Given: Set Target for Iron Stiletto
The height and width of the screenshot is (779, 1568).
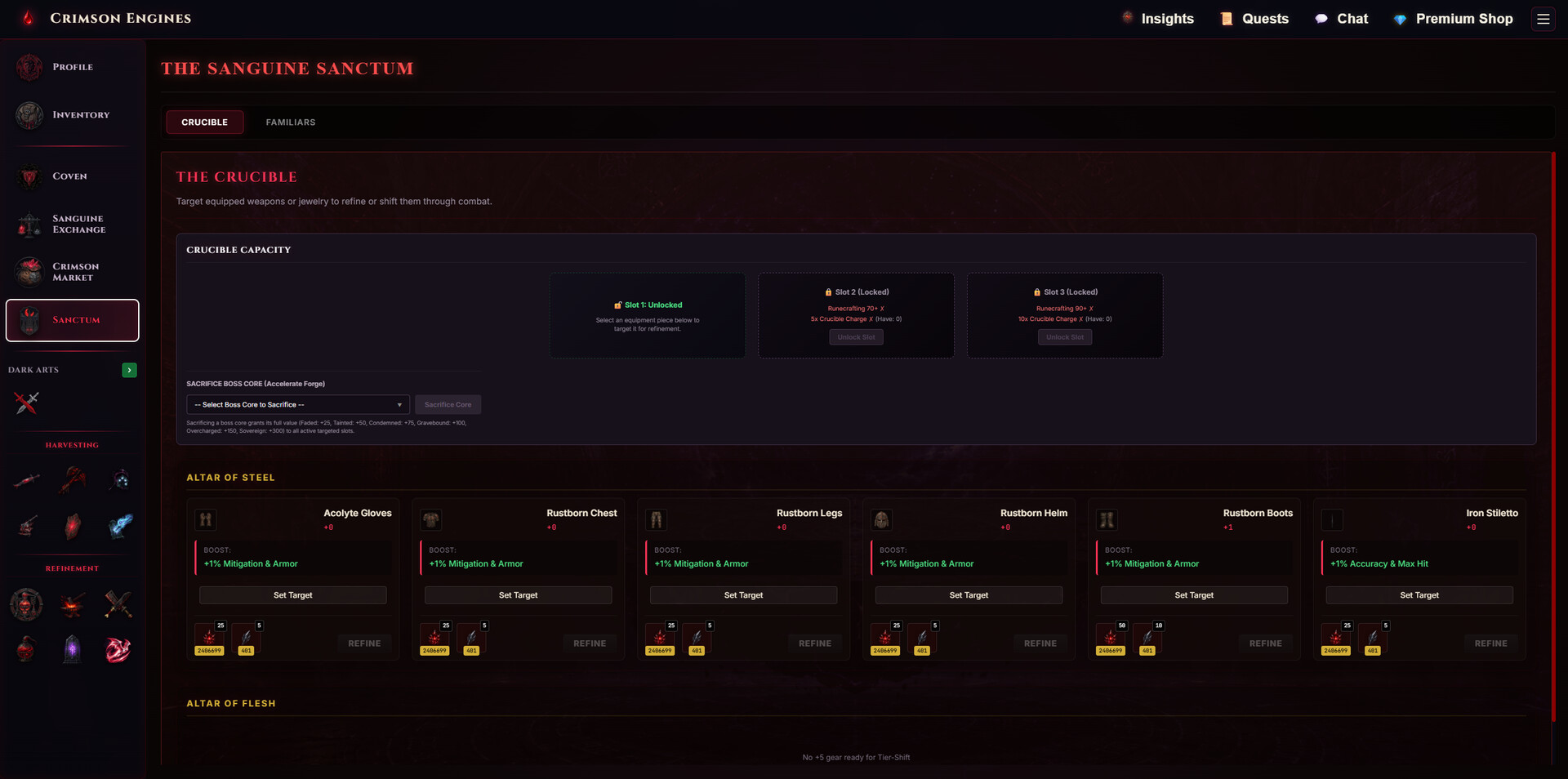Looking at the screenshot, I should [1420, 595].
